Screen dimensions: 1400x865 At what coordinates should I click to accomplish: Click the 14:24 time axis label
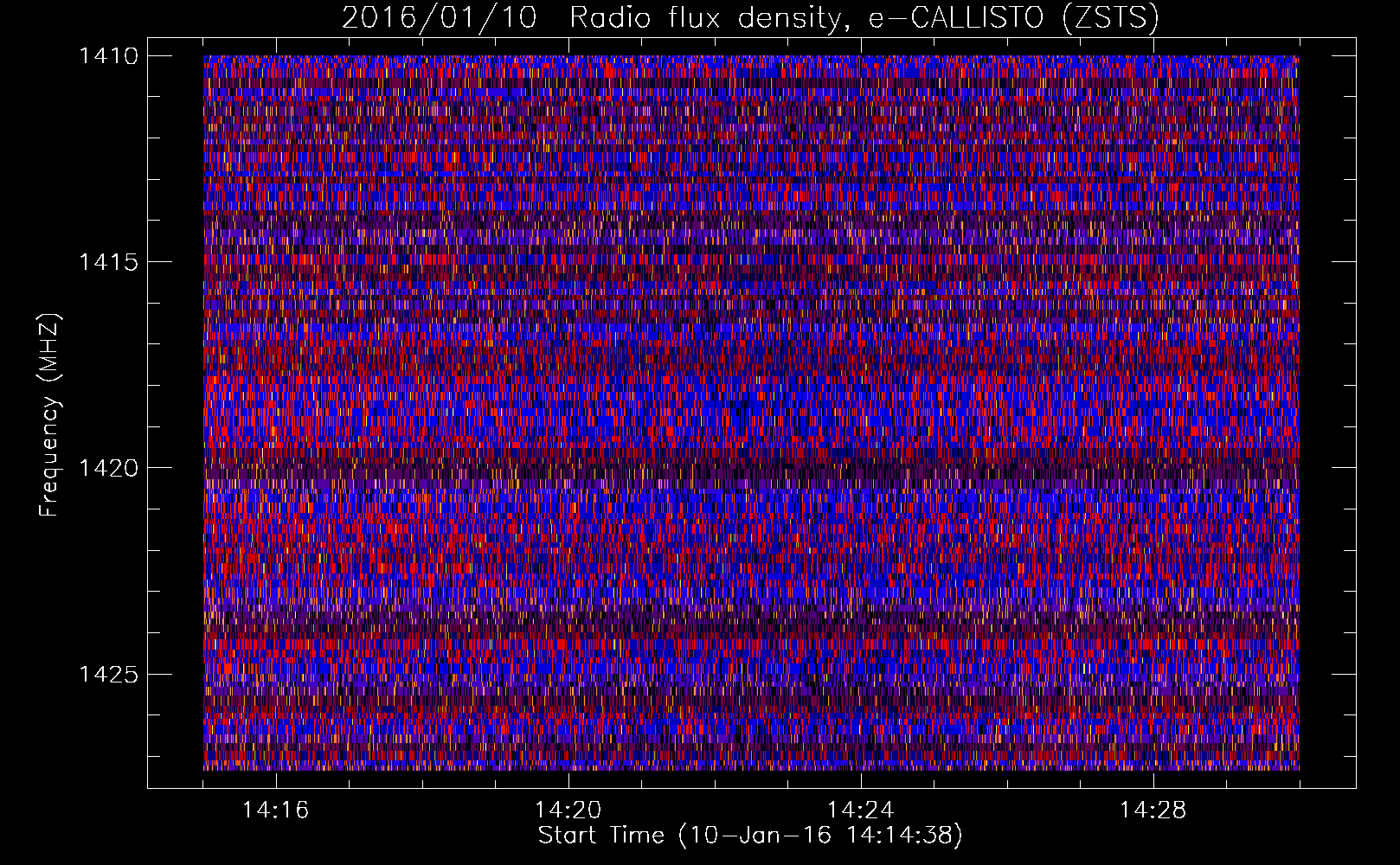[860, 810]
